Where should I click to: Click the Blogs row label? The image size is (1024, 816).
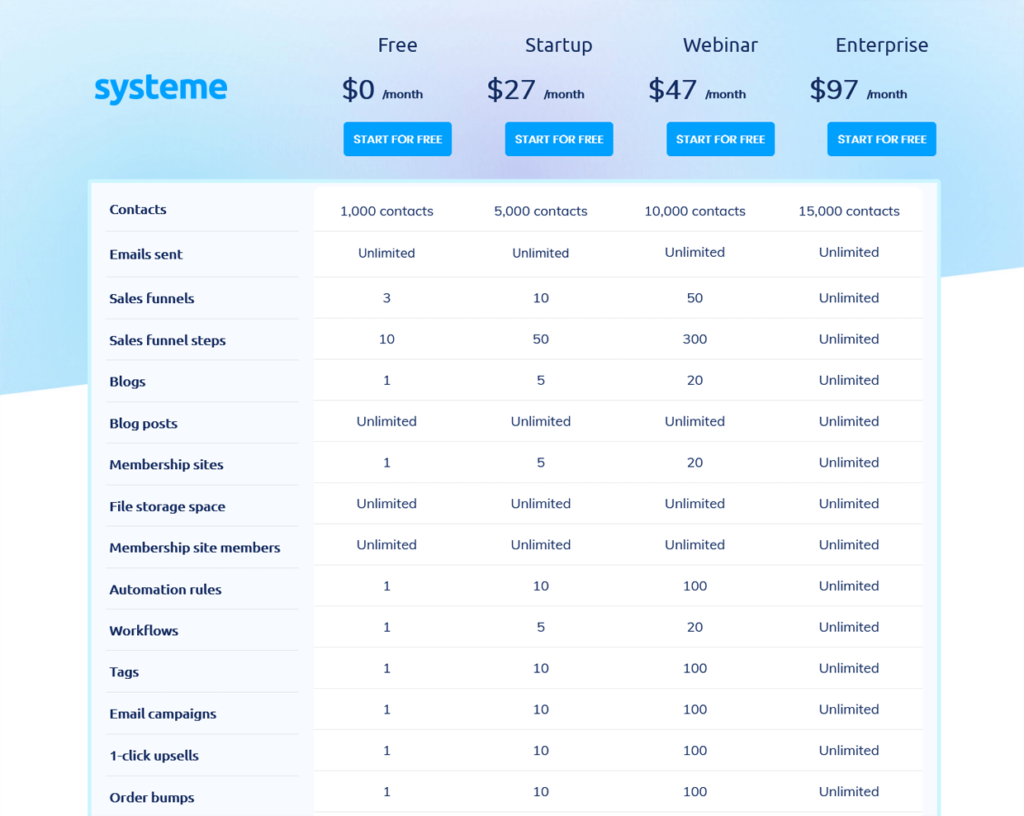click(127, 382)
